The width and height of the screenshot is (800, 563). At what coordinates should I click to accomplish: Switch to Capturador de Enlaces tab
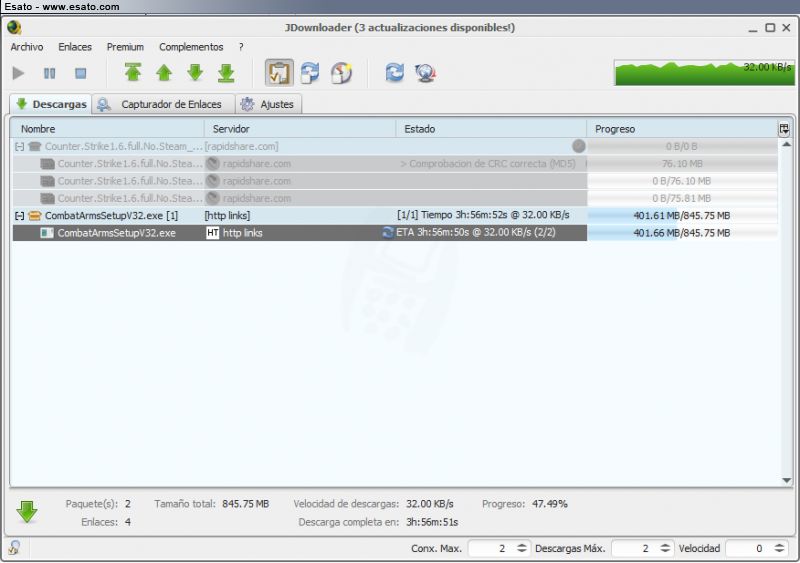(163, 104)
